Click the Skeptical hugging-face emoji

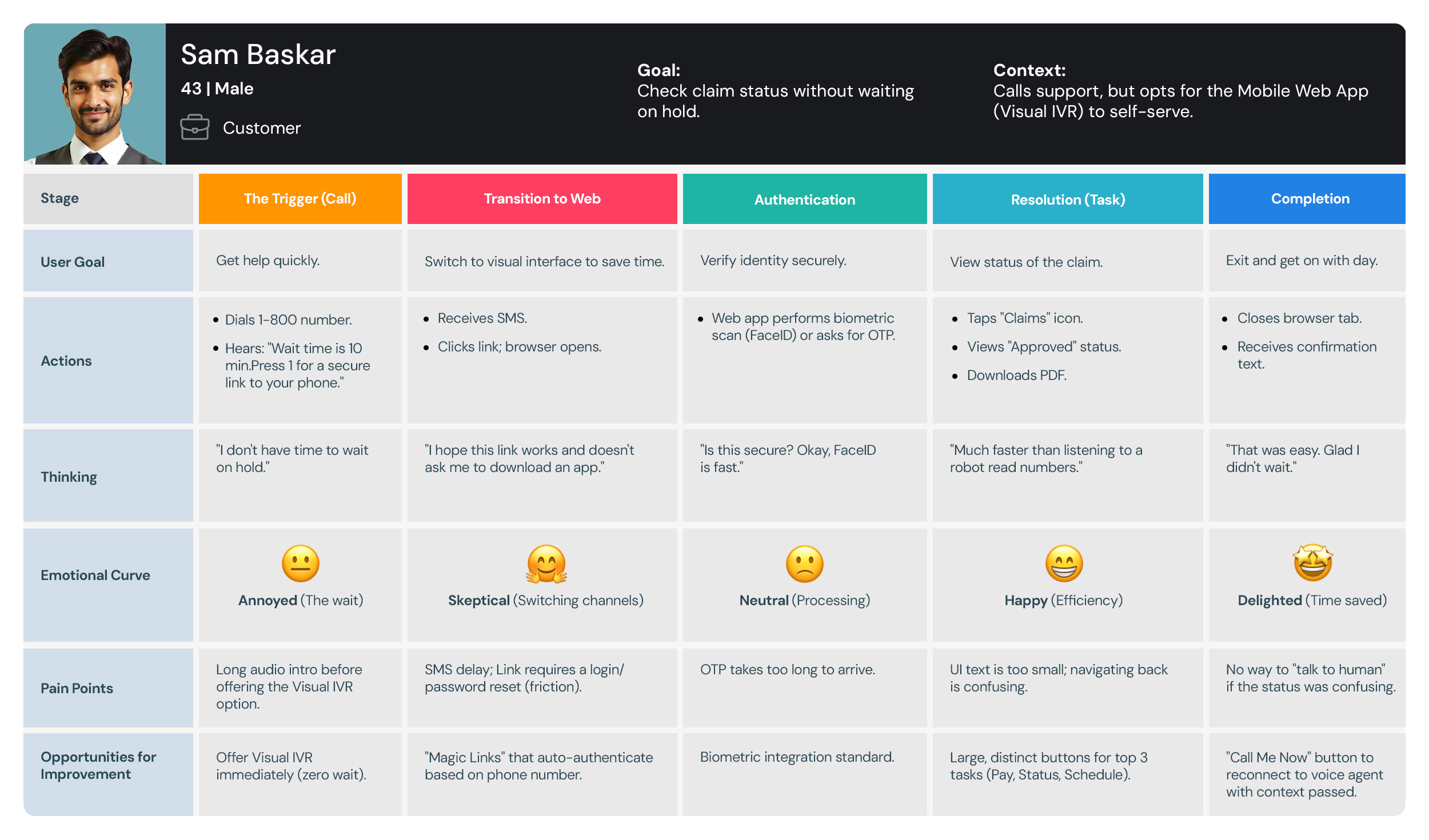pyautogui.click(x=546, y=563)
